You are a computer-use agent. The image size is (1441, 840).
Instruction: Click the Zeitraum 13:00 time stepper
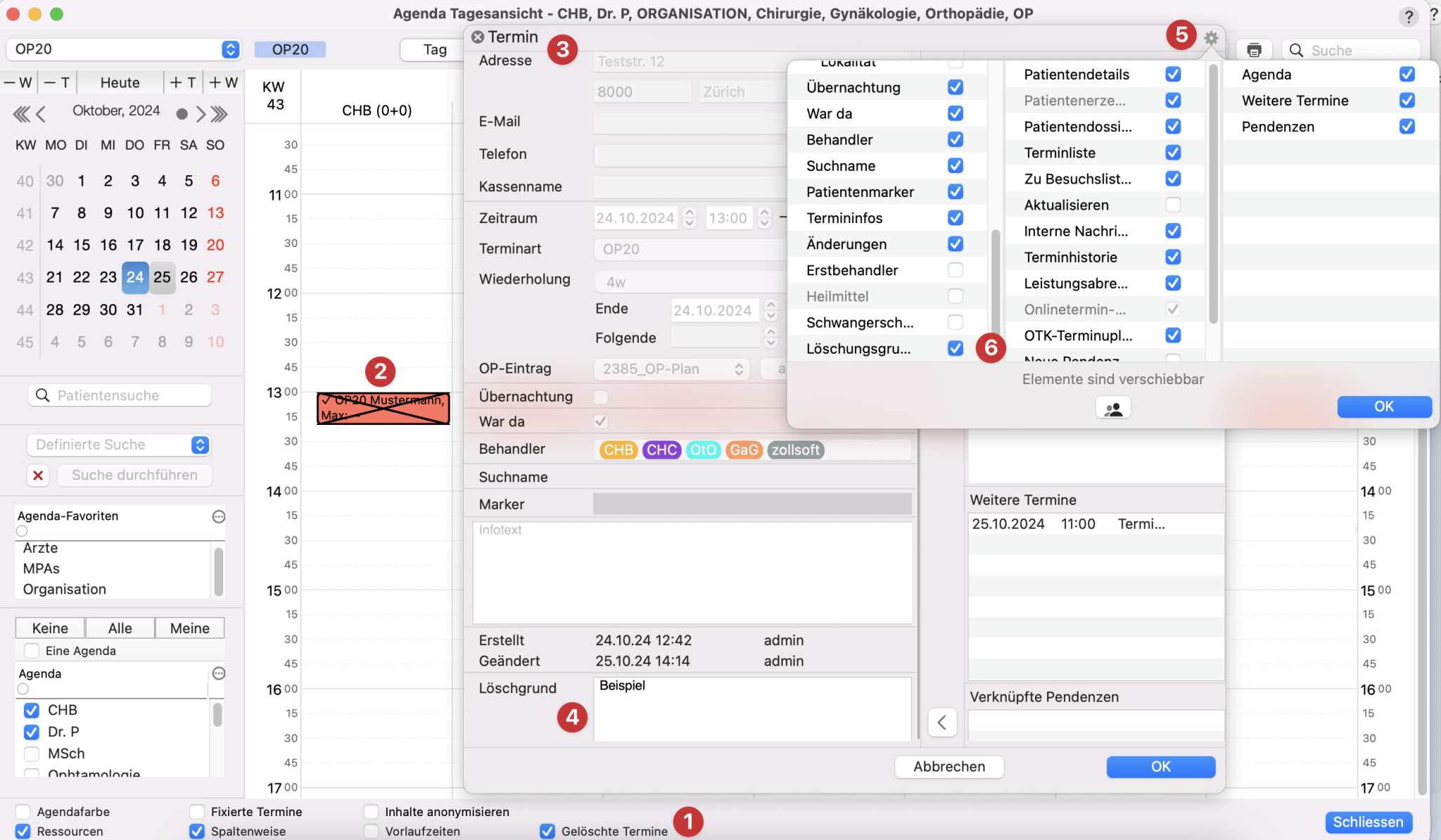pyautogui.click(x=765, y=218)
